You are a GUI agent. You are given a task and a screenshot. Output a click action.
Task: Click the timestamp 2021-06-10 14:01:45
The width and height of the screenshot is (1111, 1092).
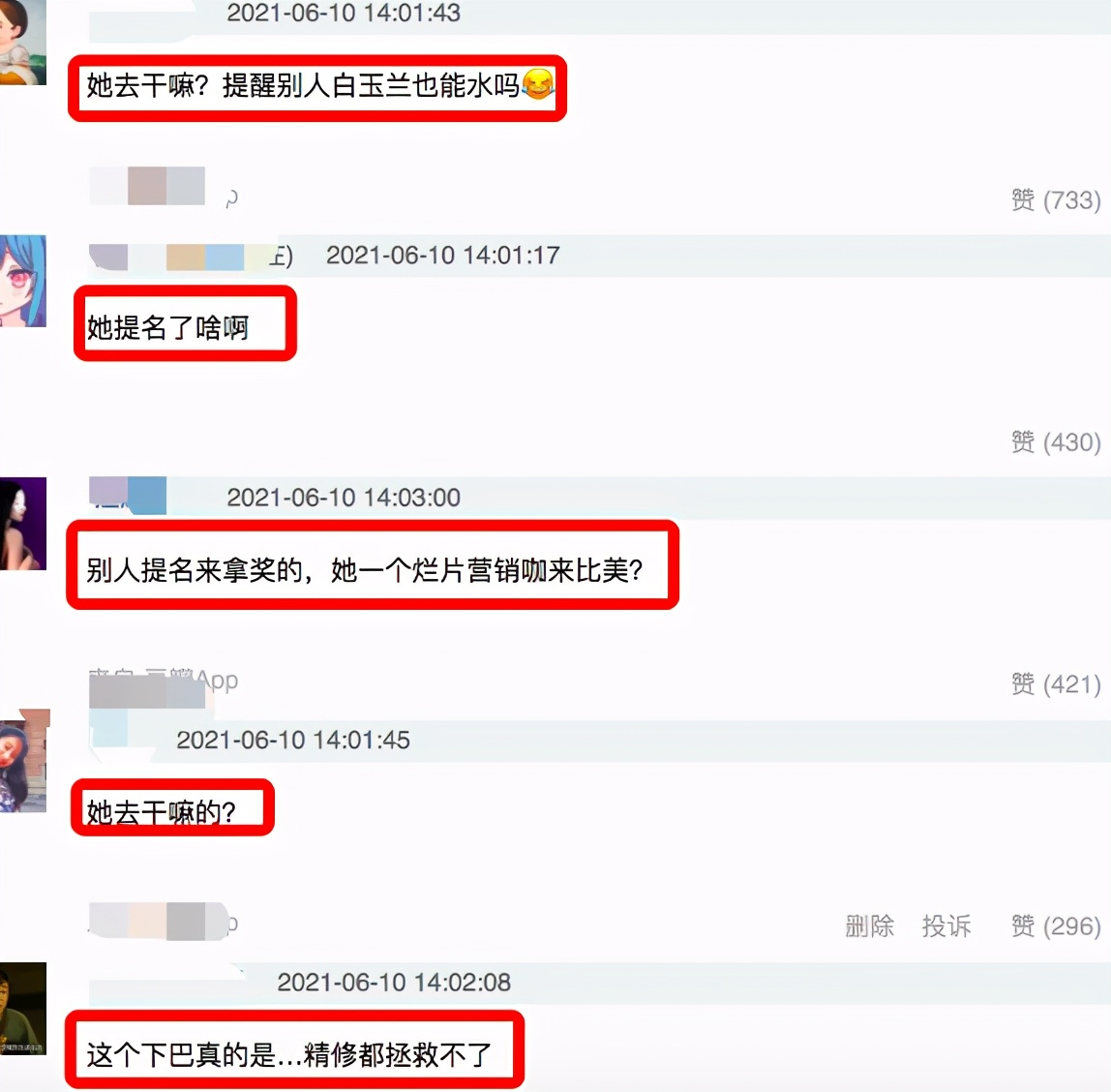click(x=293, y=740)
